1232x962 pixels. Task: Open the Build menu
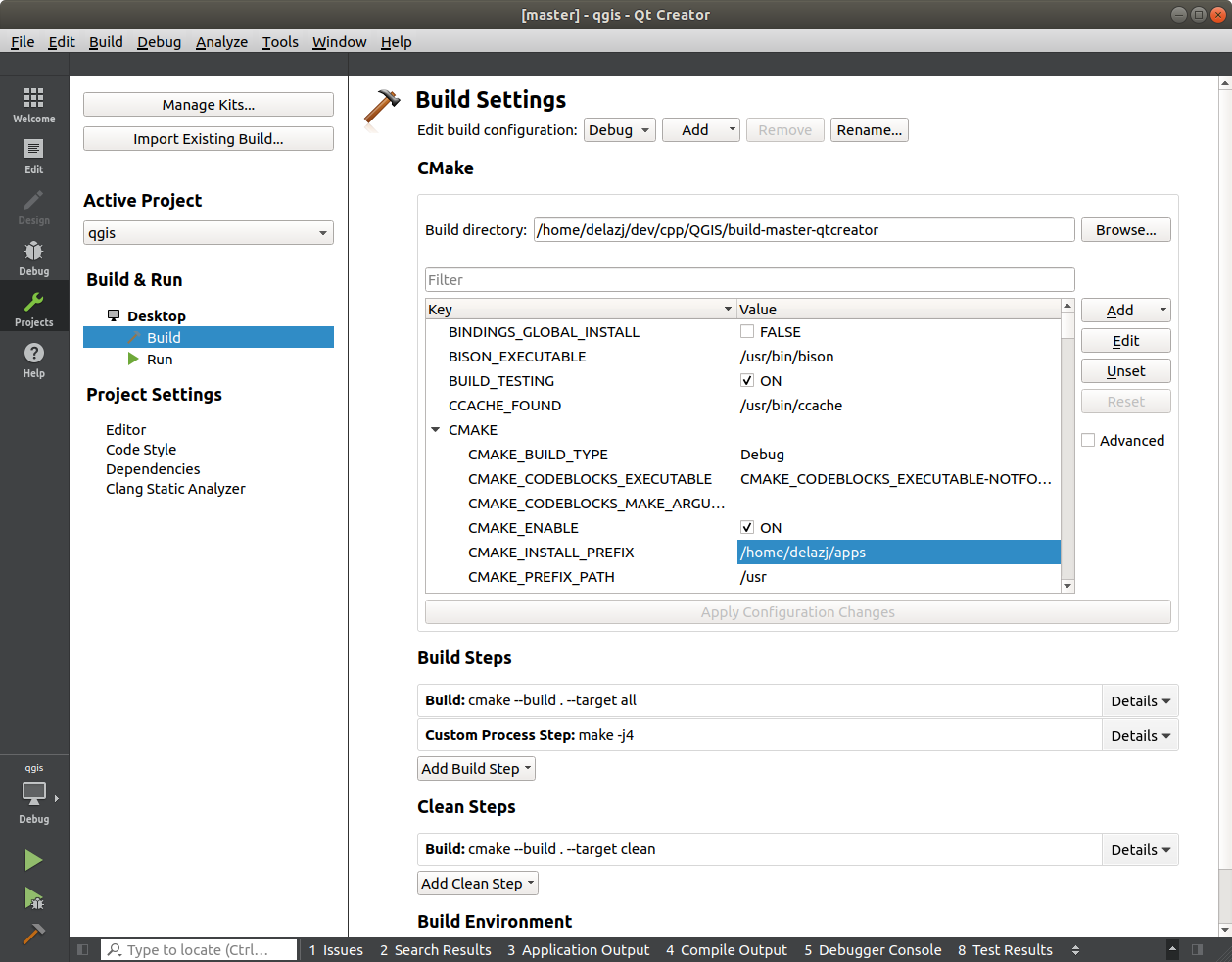106,41
